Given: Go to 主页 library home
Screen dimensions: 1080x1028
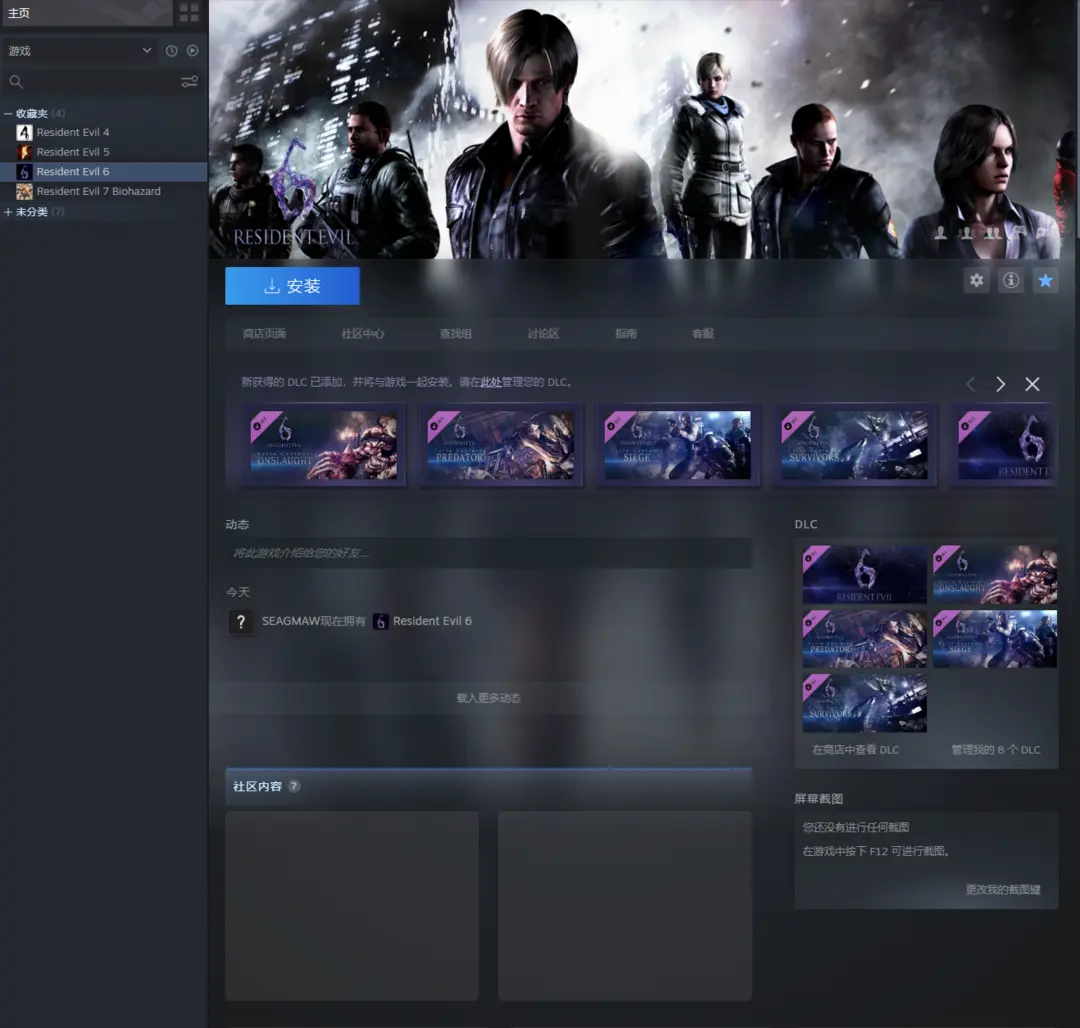Looking at the screenshot, I should [87, 13].
